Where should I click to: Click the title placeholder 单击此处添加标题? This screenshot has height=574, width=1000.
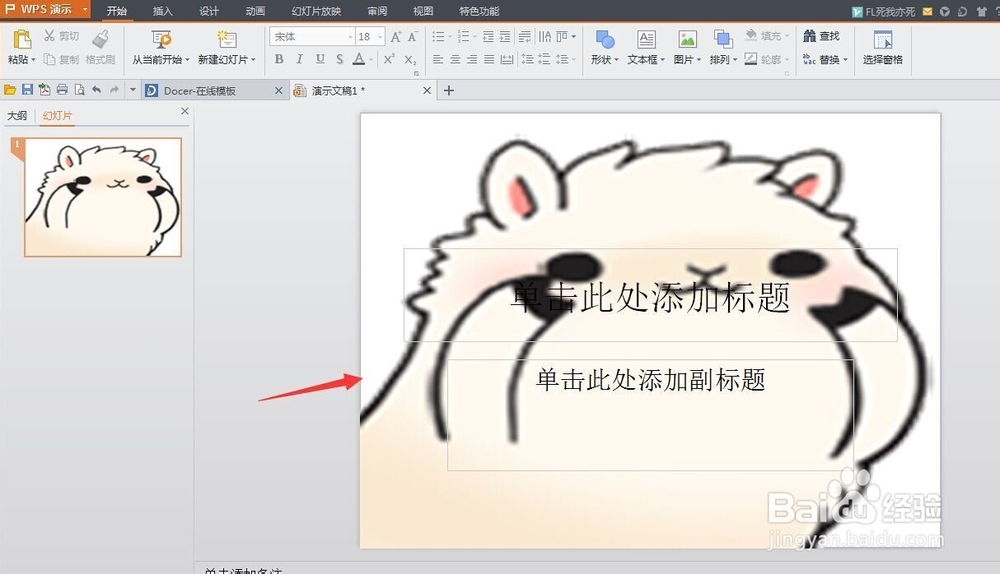pyautogui.click(x=651, y=295)
